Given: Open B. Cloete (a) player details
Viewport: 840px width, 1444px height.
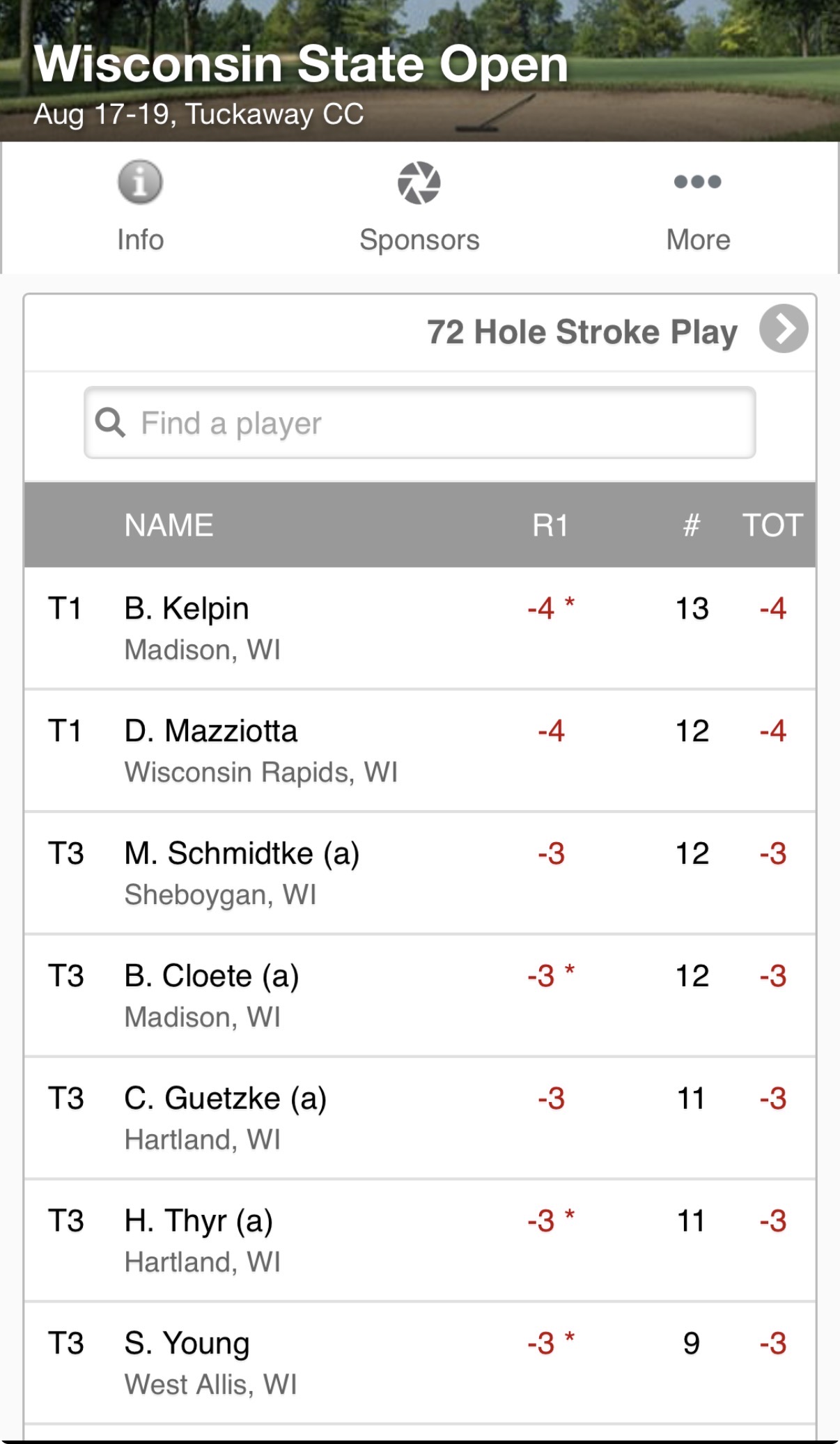Looking at the screenshot, I should coord(420,996).
